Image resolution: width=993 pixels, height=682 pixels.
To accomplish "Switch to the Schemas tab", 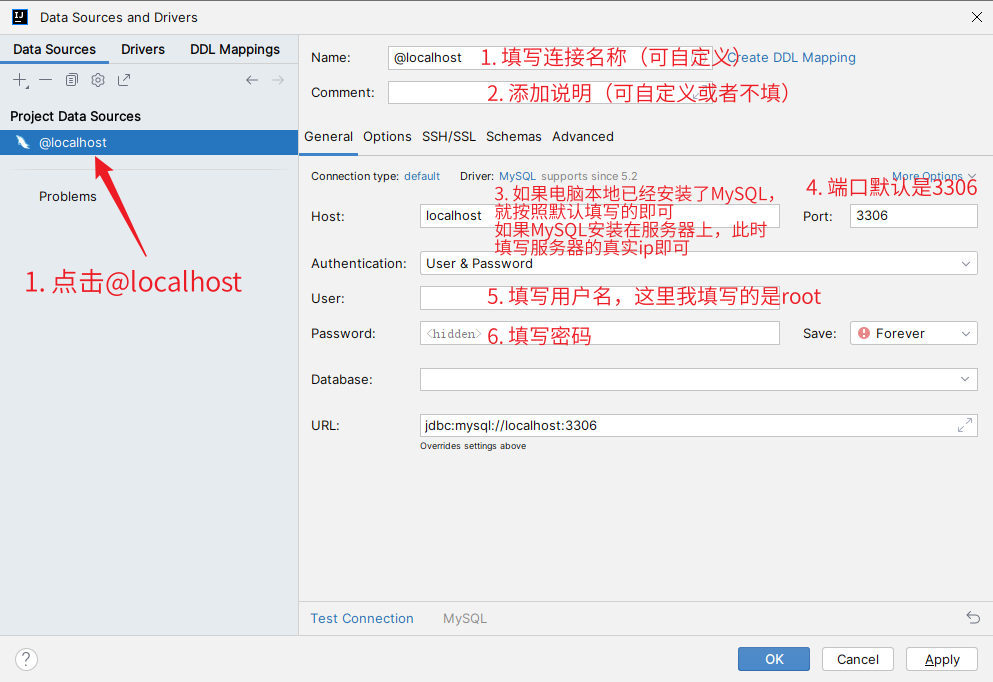I will pos(514,136).
